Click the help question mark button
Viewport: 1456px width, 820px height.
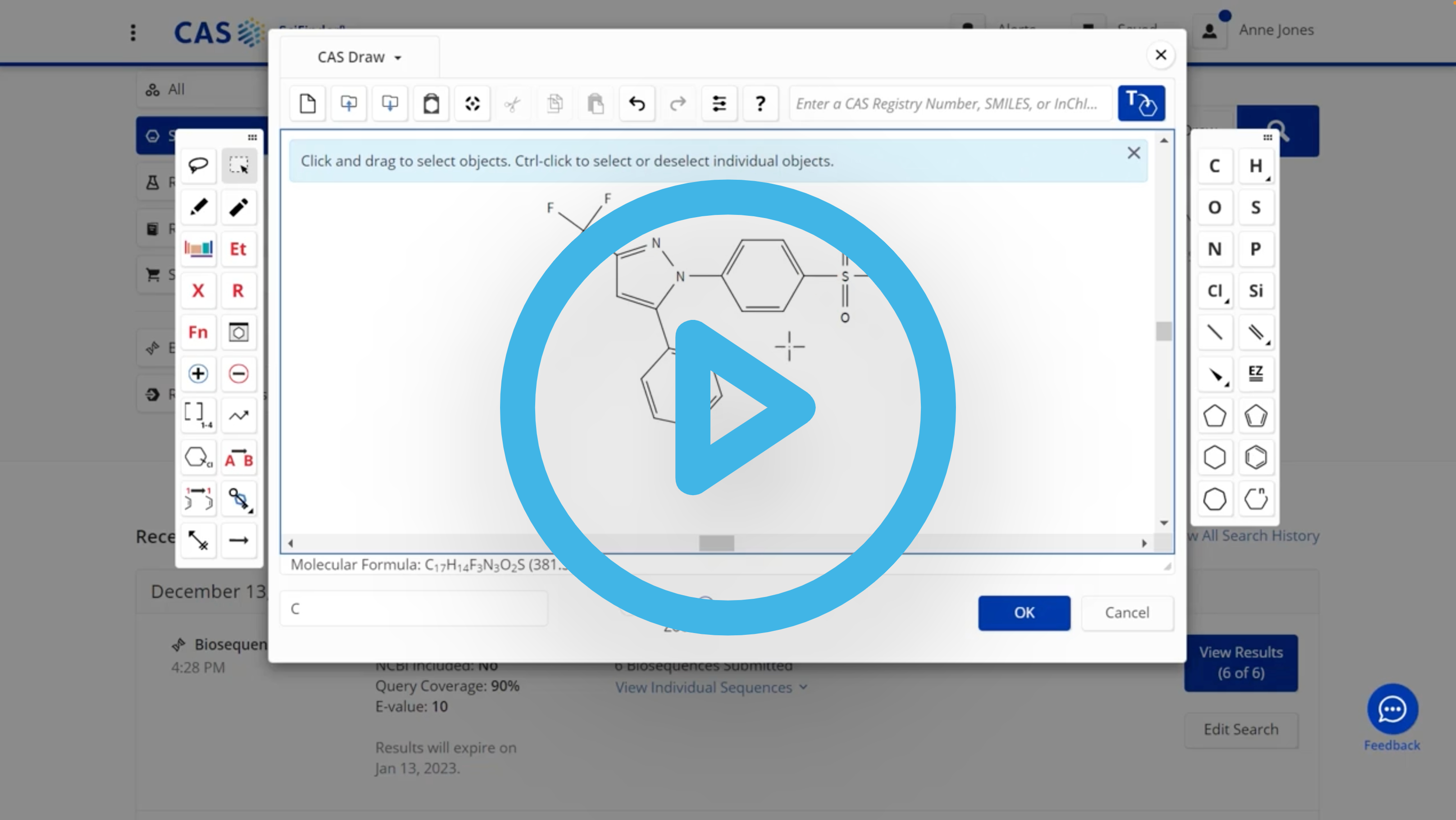tap(760, 103)
